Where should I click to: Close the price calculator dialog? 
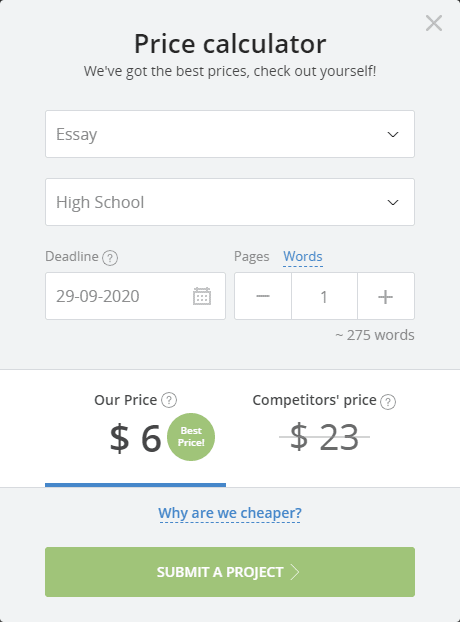pos(434,23)
